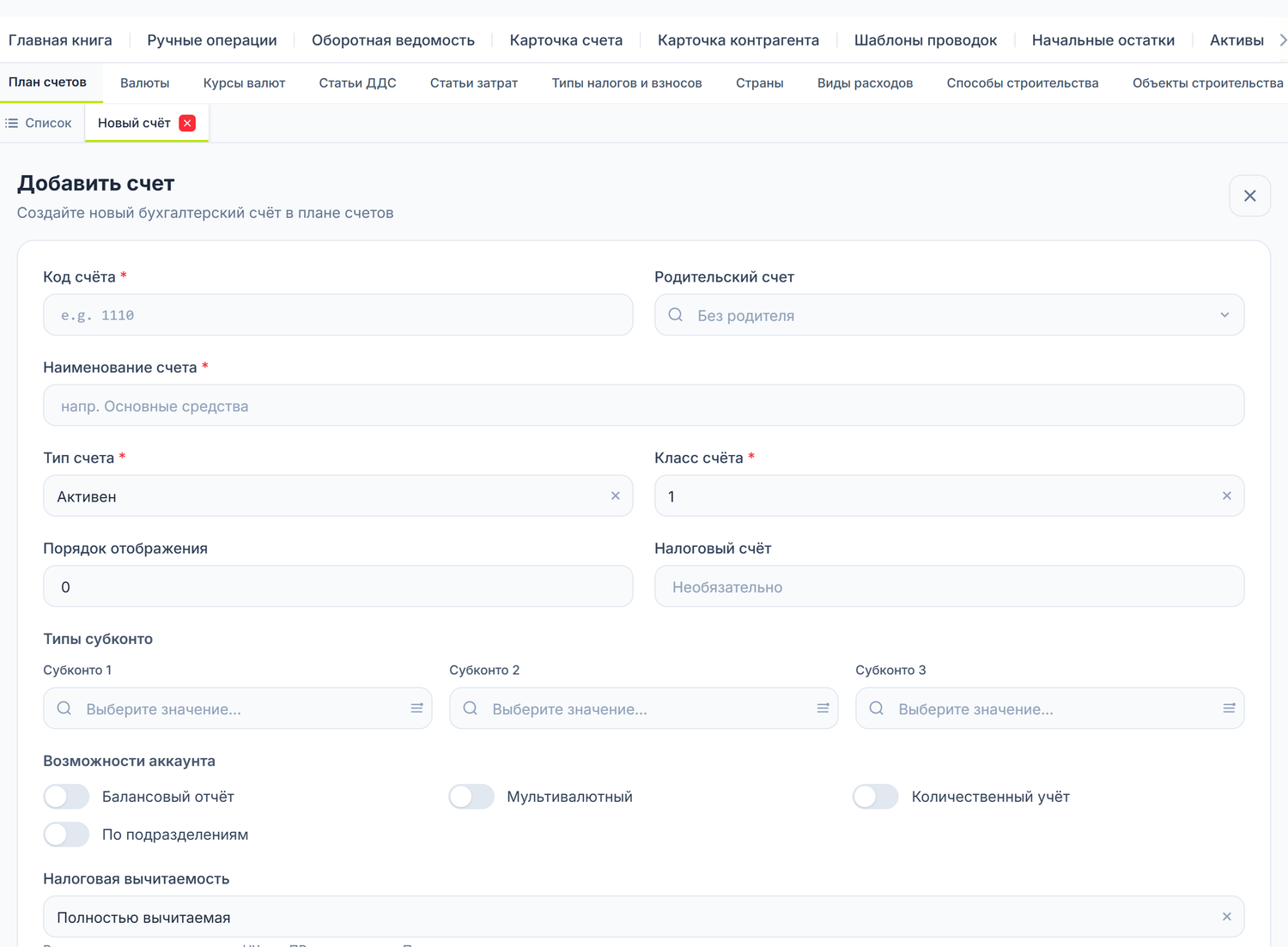Click the search icon in Субконто 3
This screenshot has width=1288, height=947.
click(877, 708)
